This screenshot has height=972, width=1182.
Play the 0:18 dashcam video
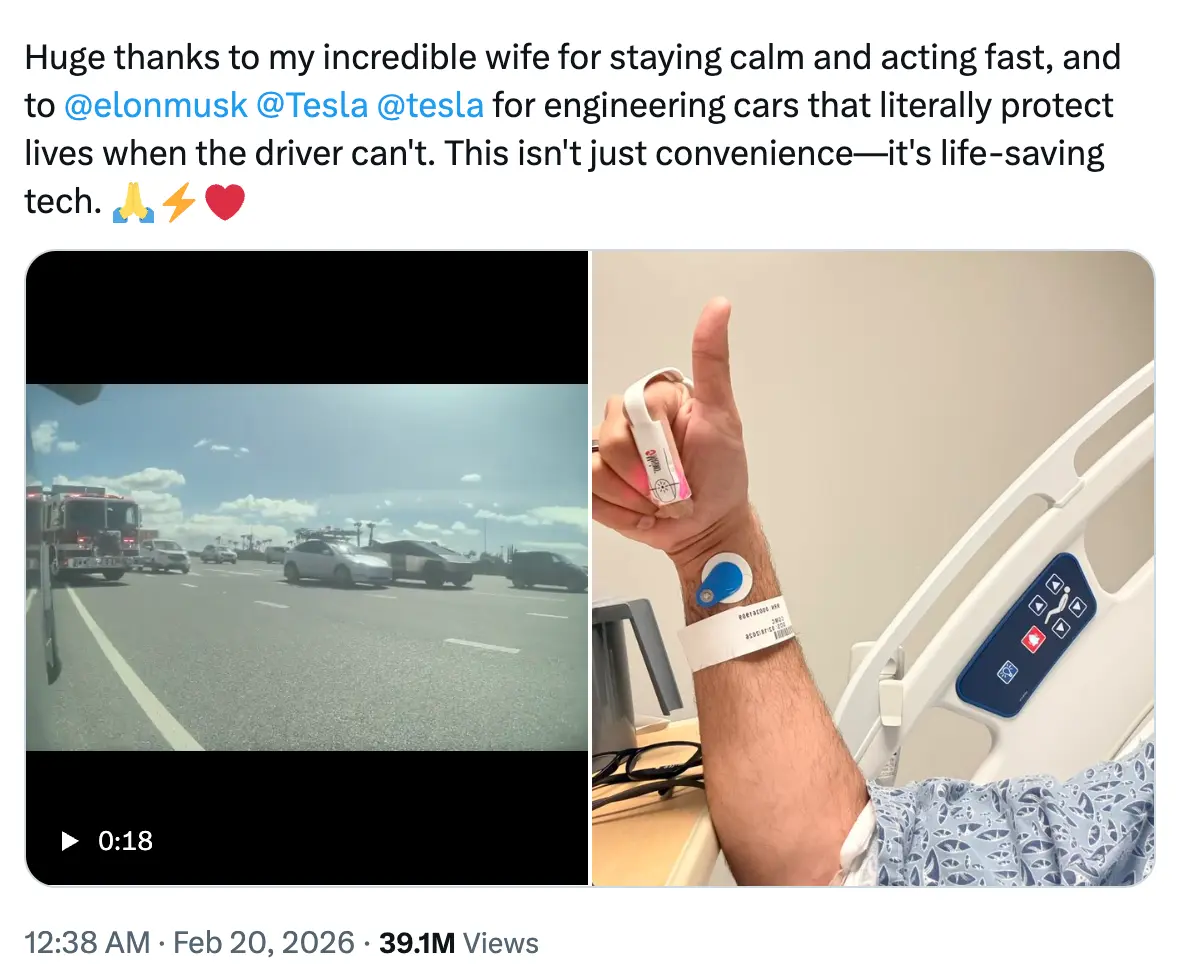pyautogui.click(x=69, y=841)
